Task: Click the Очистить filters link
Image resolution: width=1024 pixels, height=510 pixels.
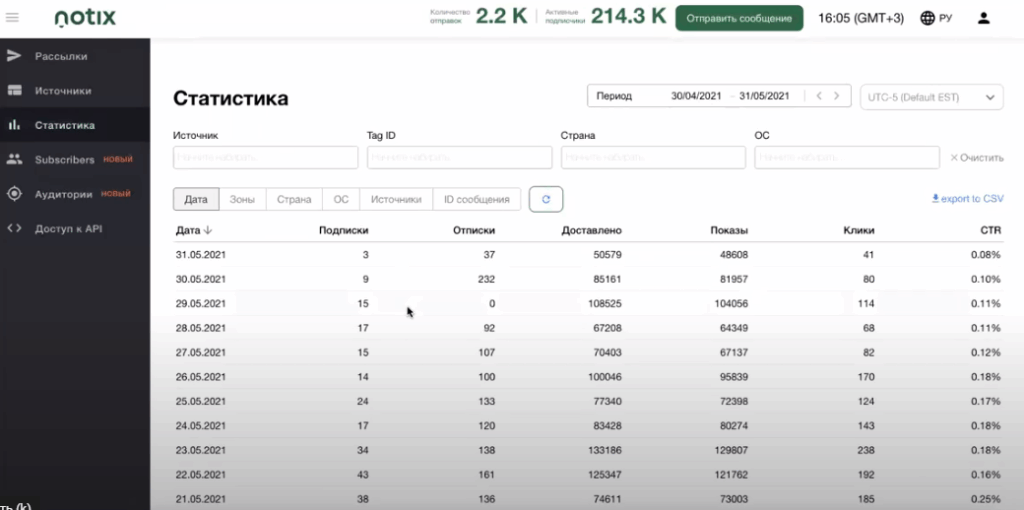Action: [x=977, y=157]
